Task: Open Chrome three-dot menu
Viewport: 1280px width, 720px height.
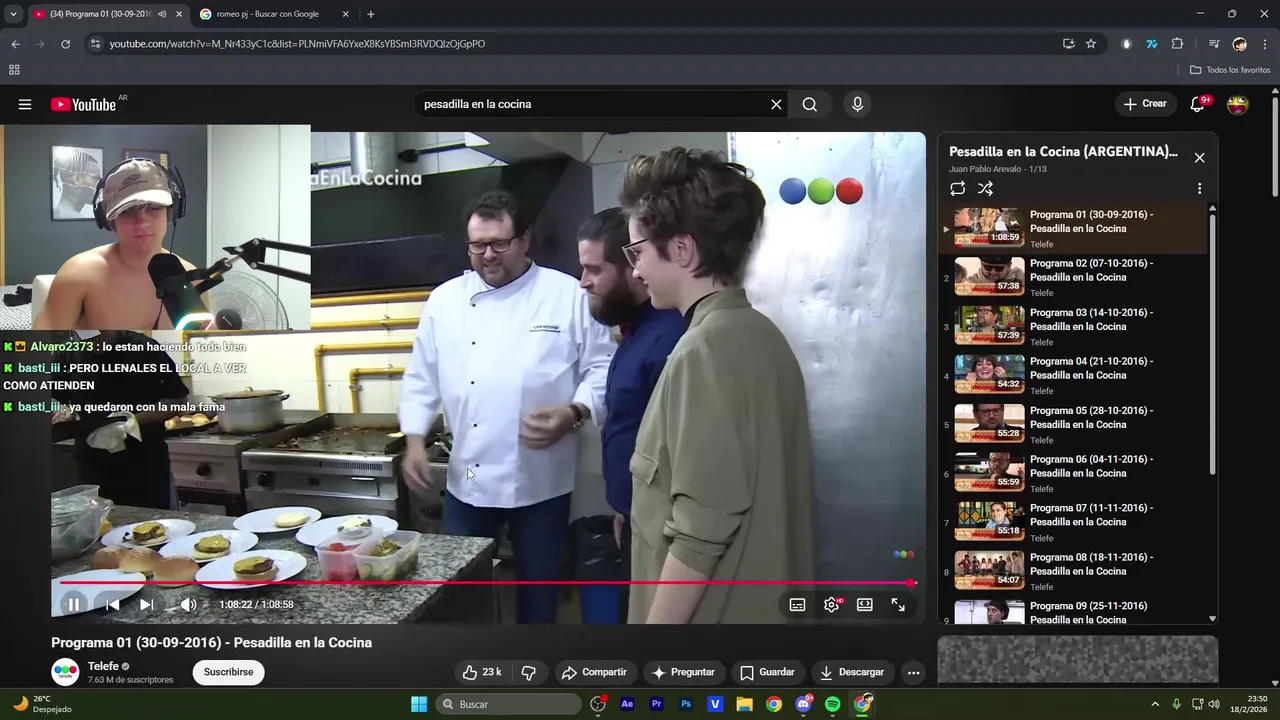Action: click(1266, 44)
